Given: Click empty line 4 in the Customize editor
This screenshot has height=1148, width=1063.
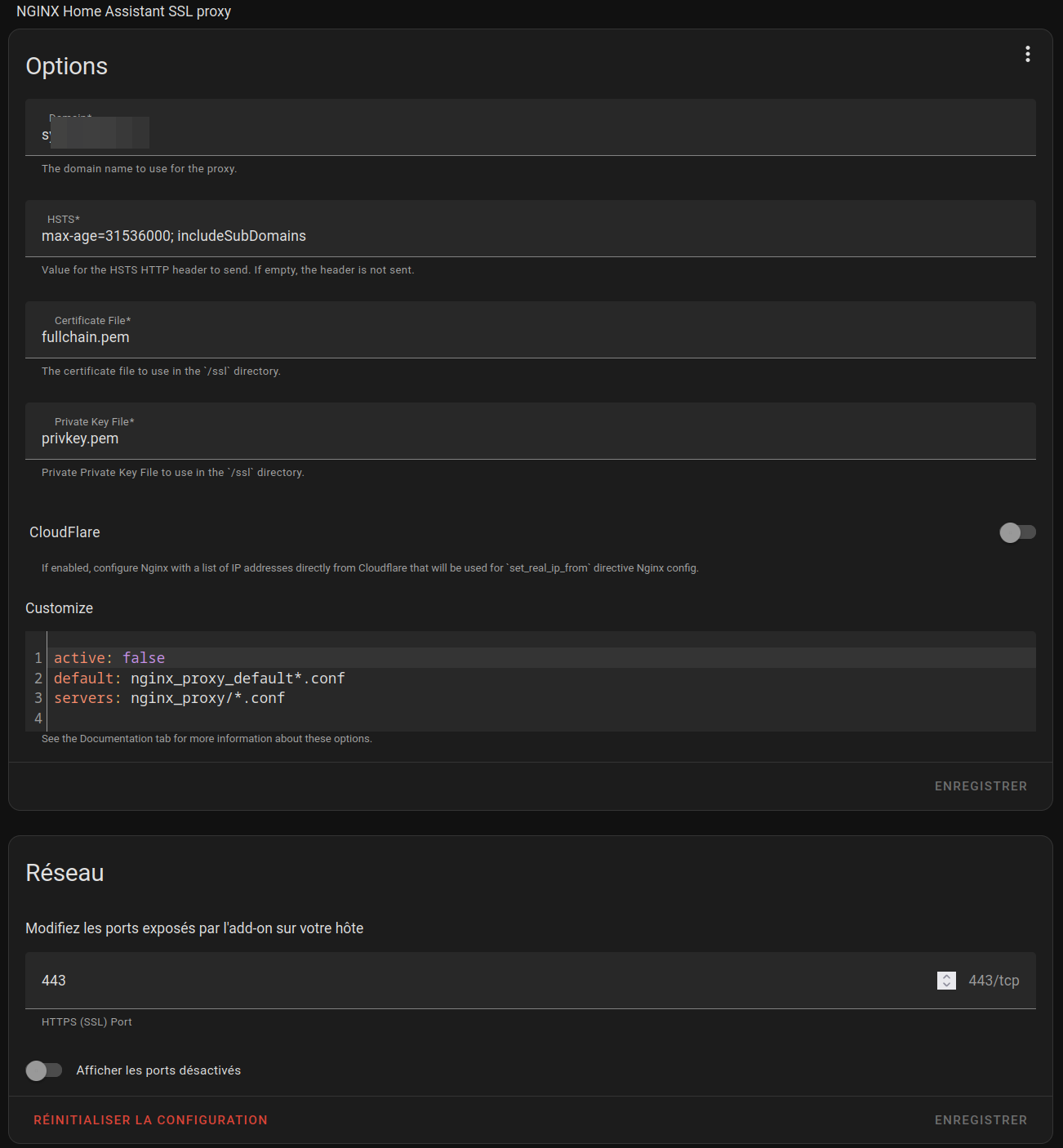Looking at the screenshot, I should coord(327,719).
